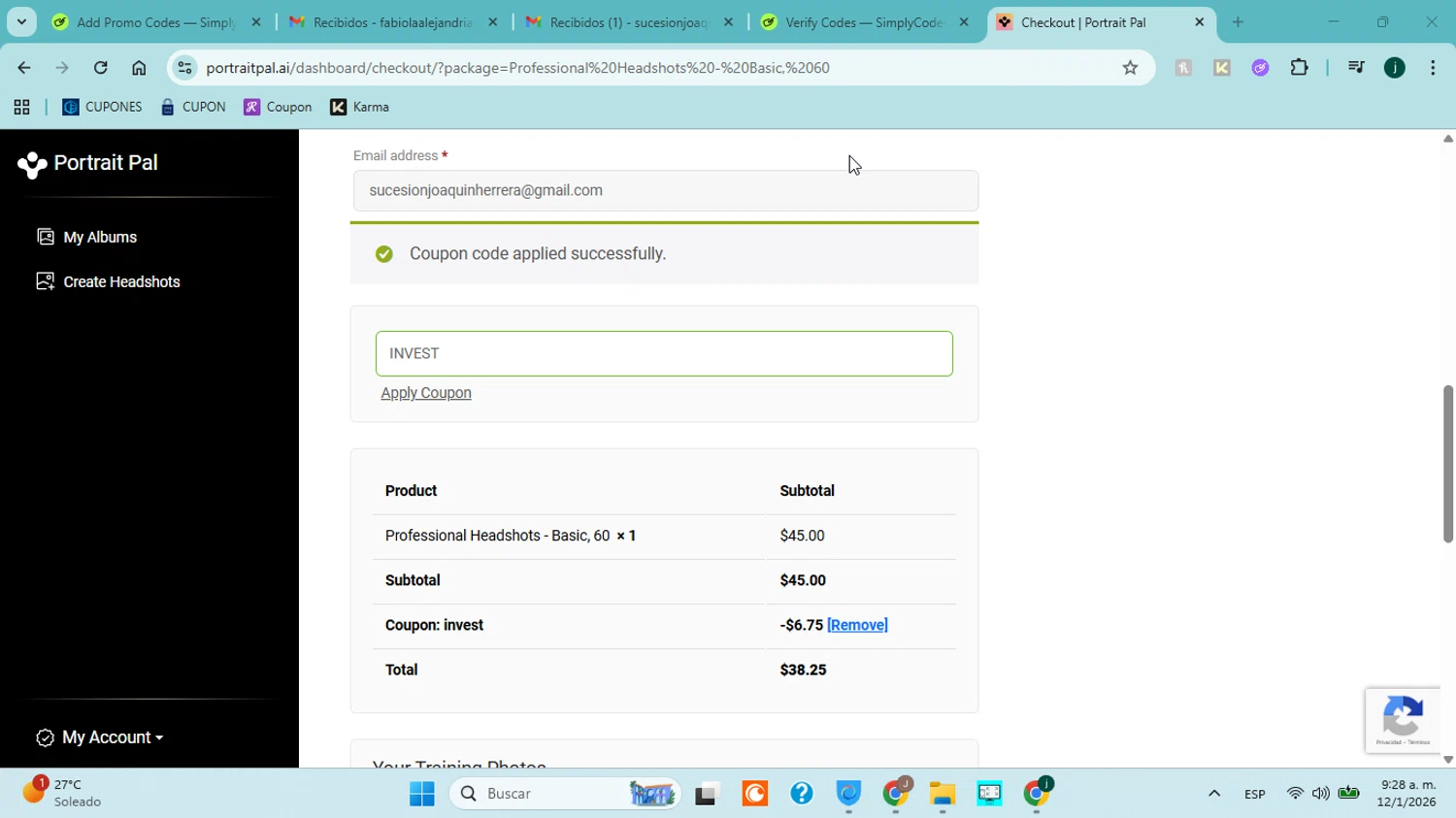Screen dimensions: 1456x818
Task: Click the address bar URL
Action: pyautogui.click(x=518, y=68)
